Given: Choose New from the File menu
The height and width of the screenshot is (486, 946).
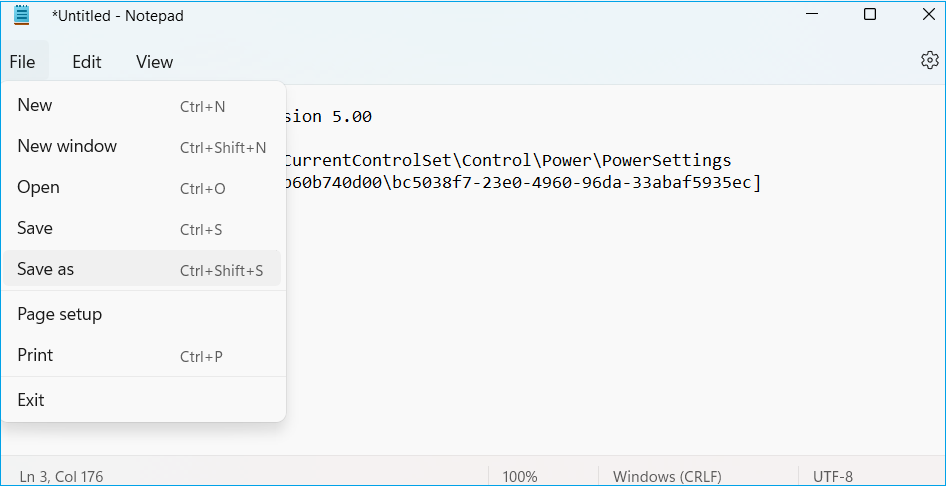Looking at the screenshot, I should click(142, 106).
